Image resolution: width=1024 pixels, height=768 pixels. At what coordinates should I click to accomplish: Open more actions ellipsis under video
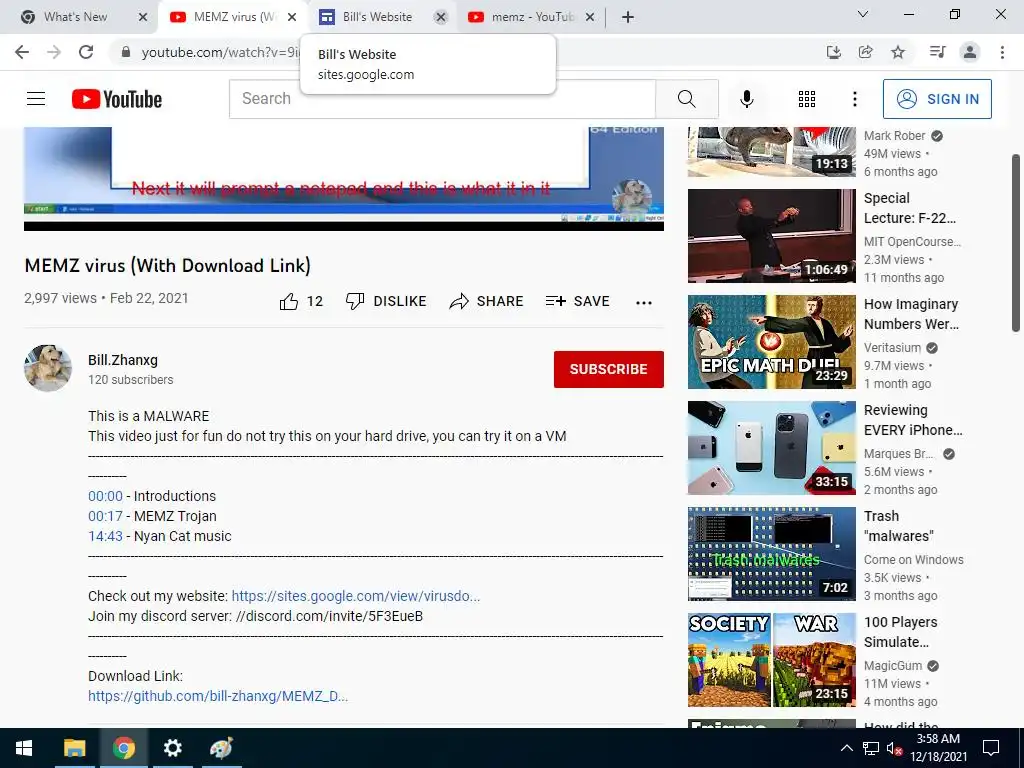point(644,302)
